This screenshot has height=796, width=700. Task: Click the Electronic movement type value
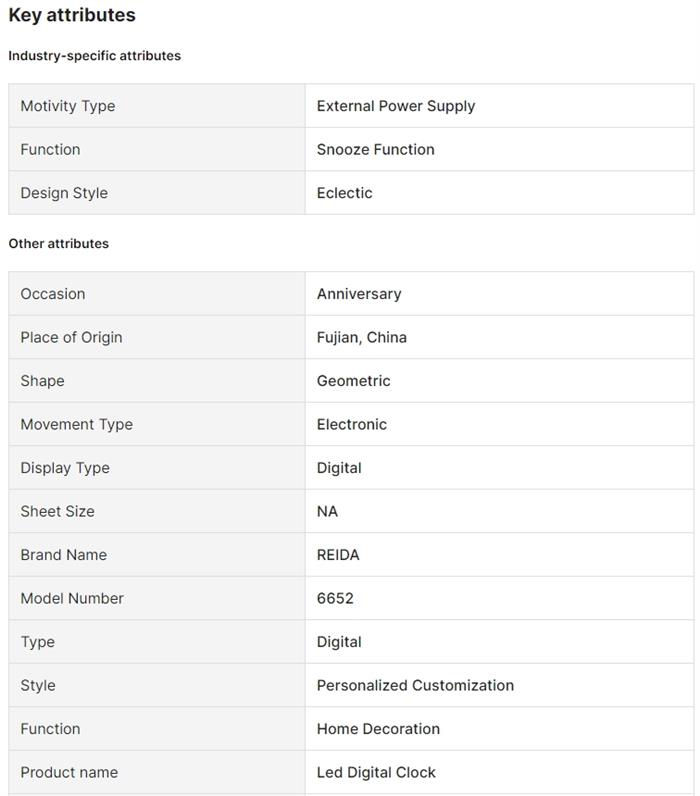pos(352,425)
